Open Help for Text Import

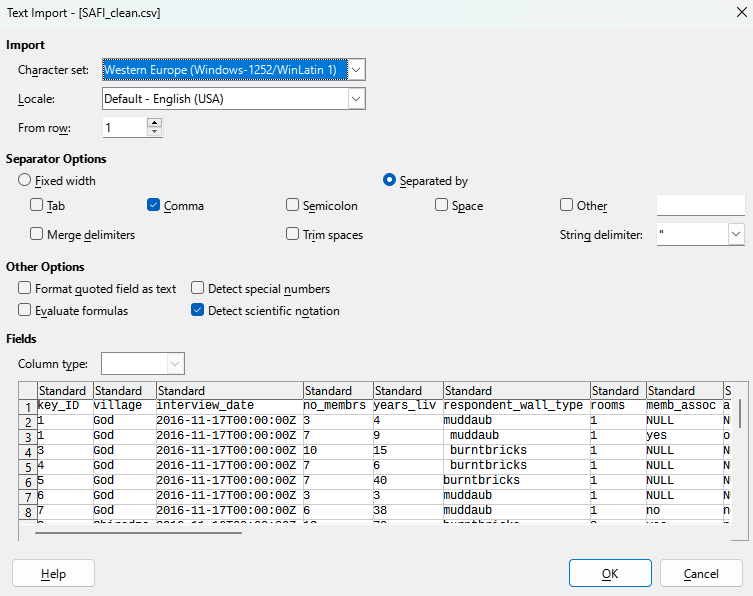pyautogui.click(x=53, y=573)
